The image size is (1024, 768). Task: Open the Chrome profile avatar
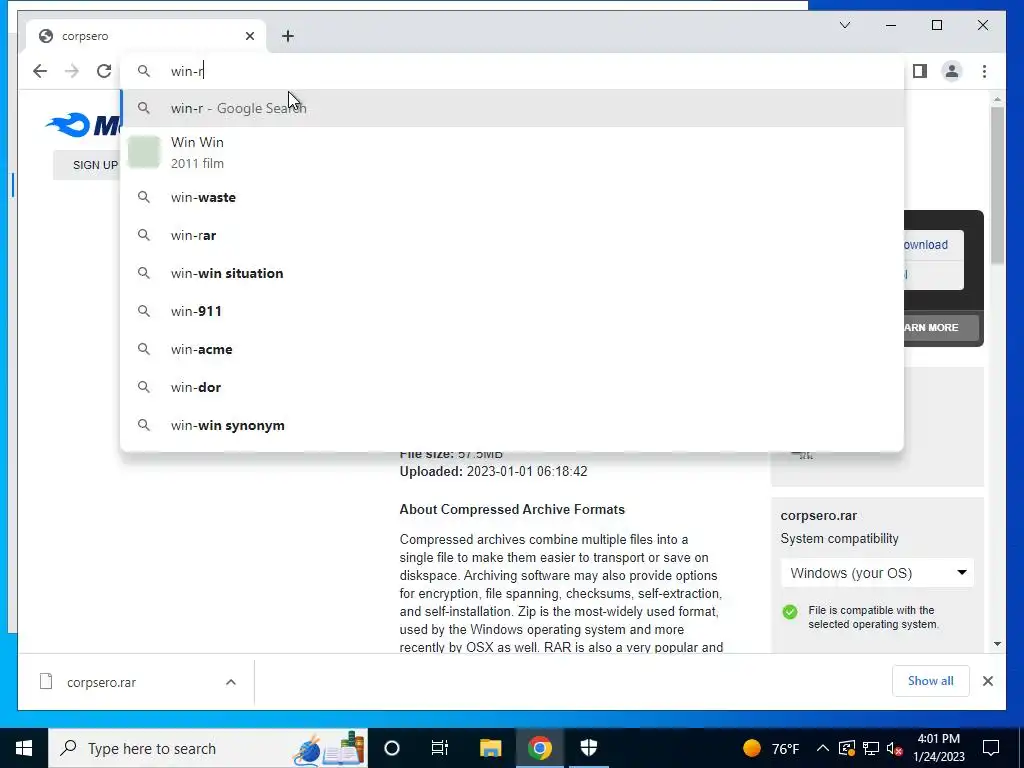[x=952, y=71]
